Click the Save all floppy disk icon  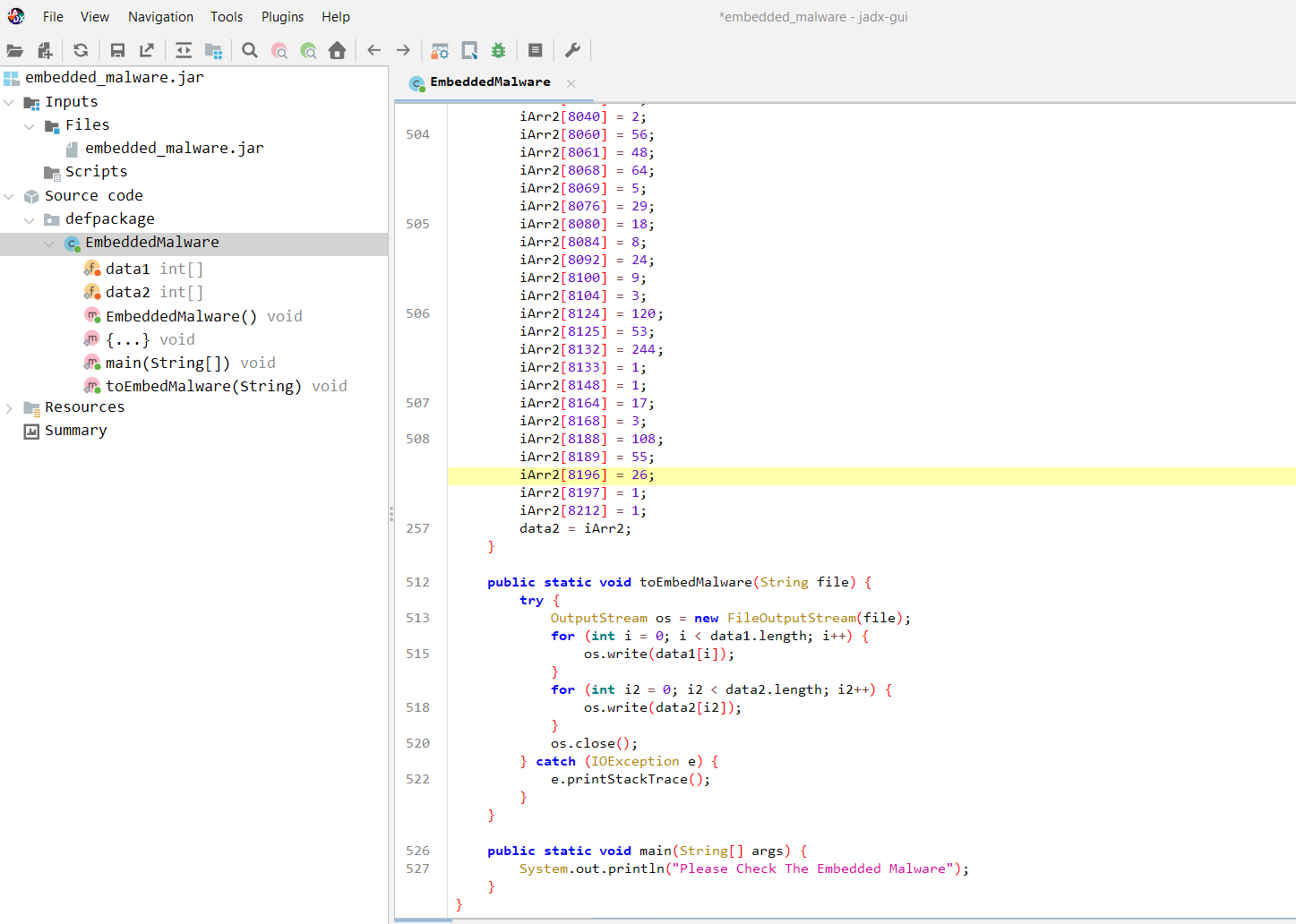coord(117,51)
